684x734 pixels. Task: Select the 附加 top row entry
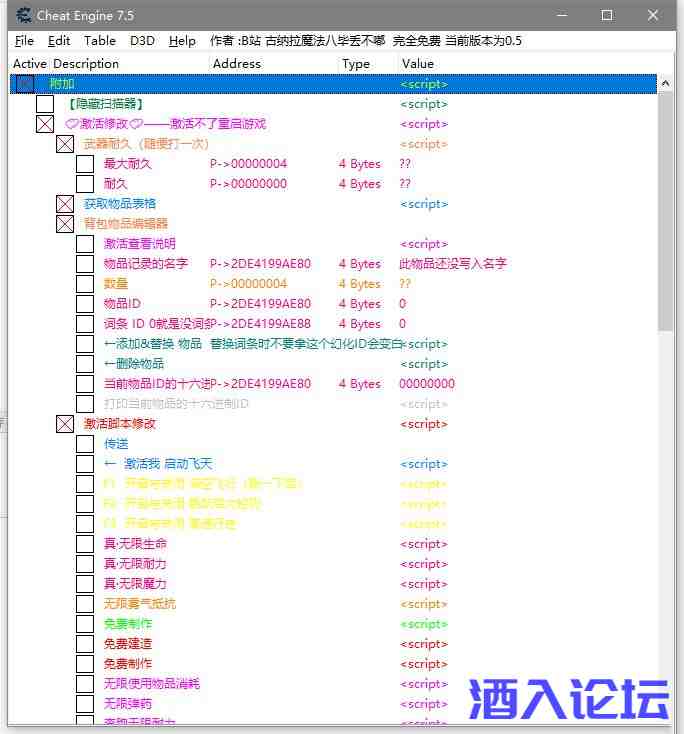point(62,84)
